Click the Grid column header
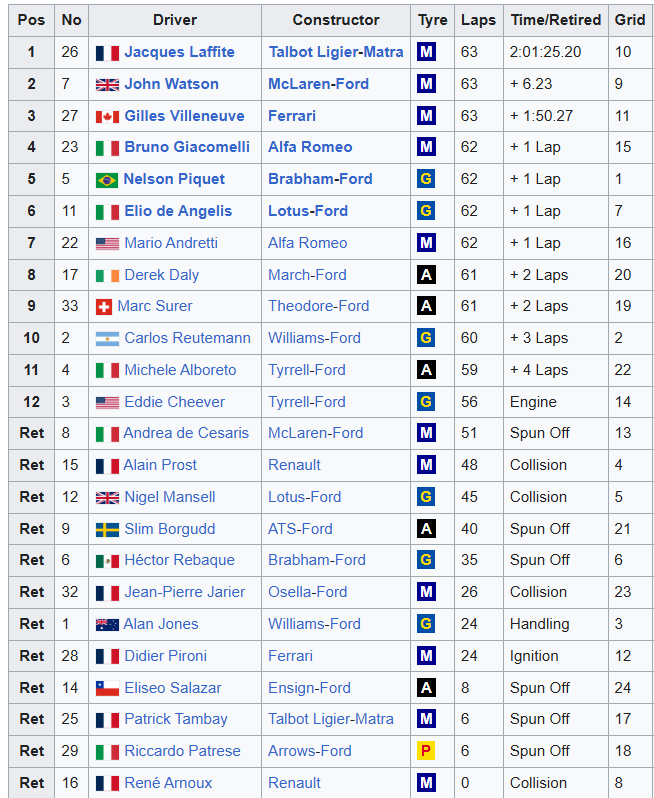Screen dimensions: 654x798 point(630,20)
